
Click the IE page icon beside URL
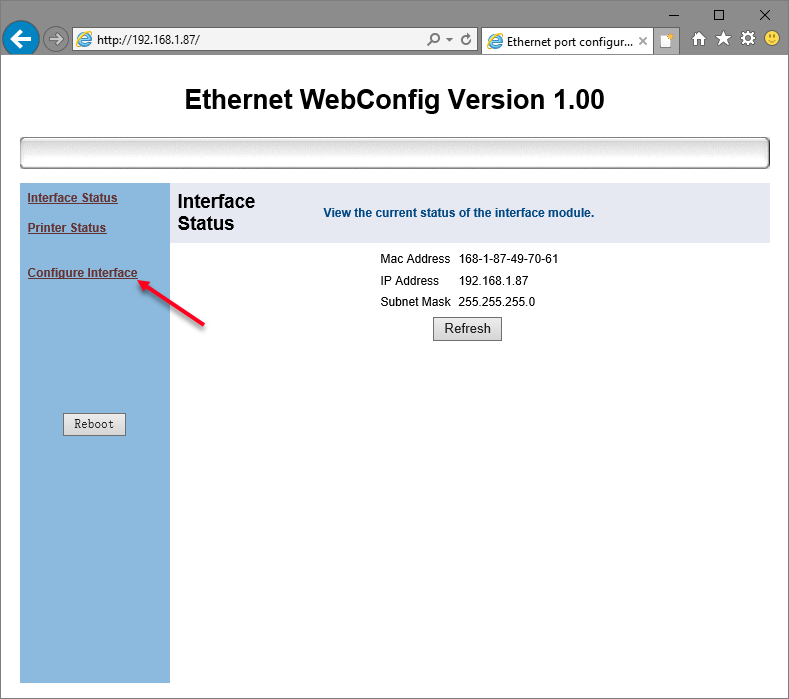coord(84,39)
